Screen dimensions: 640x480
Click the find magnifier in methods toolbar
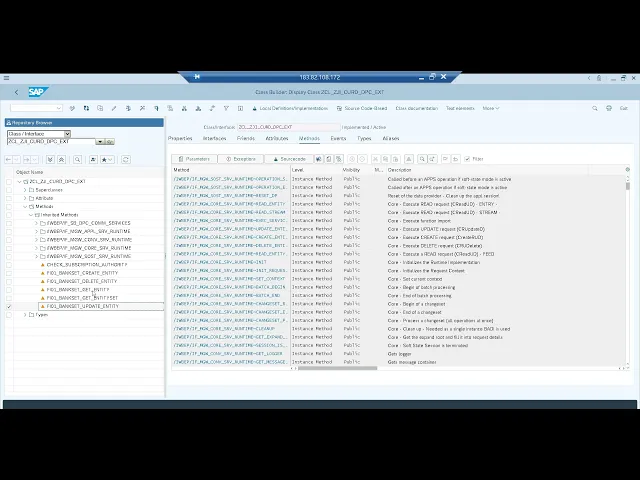pyautogui.click(x=422, y=159)
